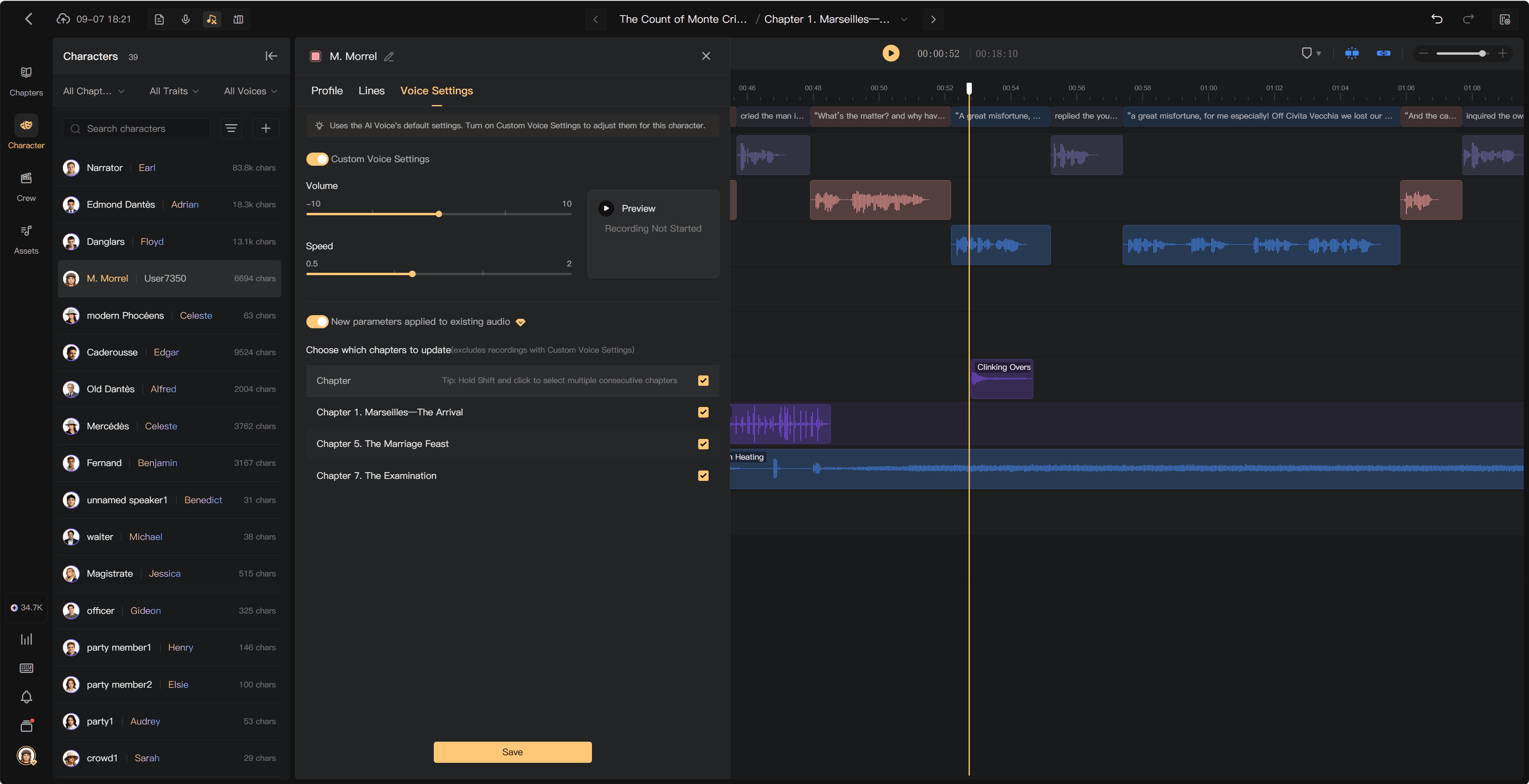This screenshot has width=1529, height=784.
Task: Open the All Voices filter dropdown
Action: pyautogui.click(x=250, y=91)
